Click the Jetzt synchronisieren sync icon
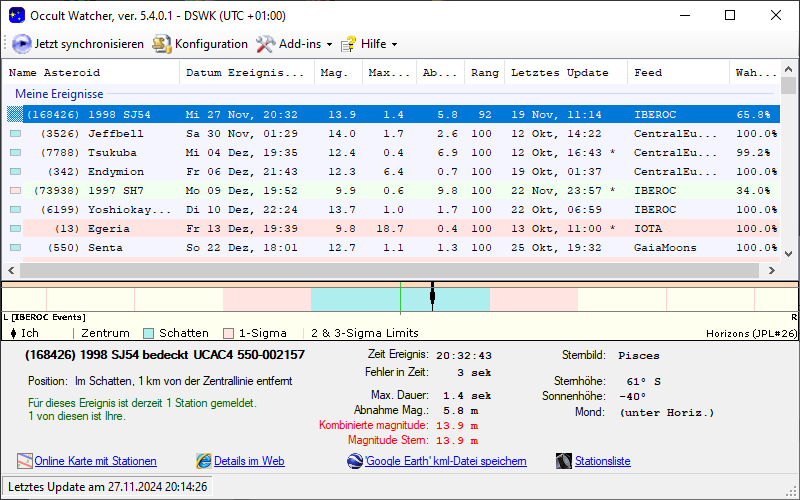 pyautogui.click(x=21, y=44)
